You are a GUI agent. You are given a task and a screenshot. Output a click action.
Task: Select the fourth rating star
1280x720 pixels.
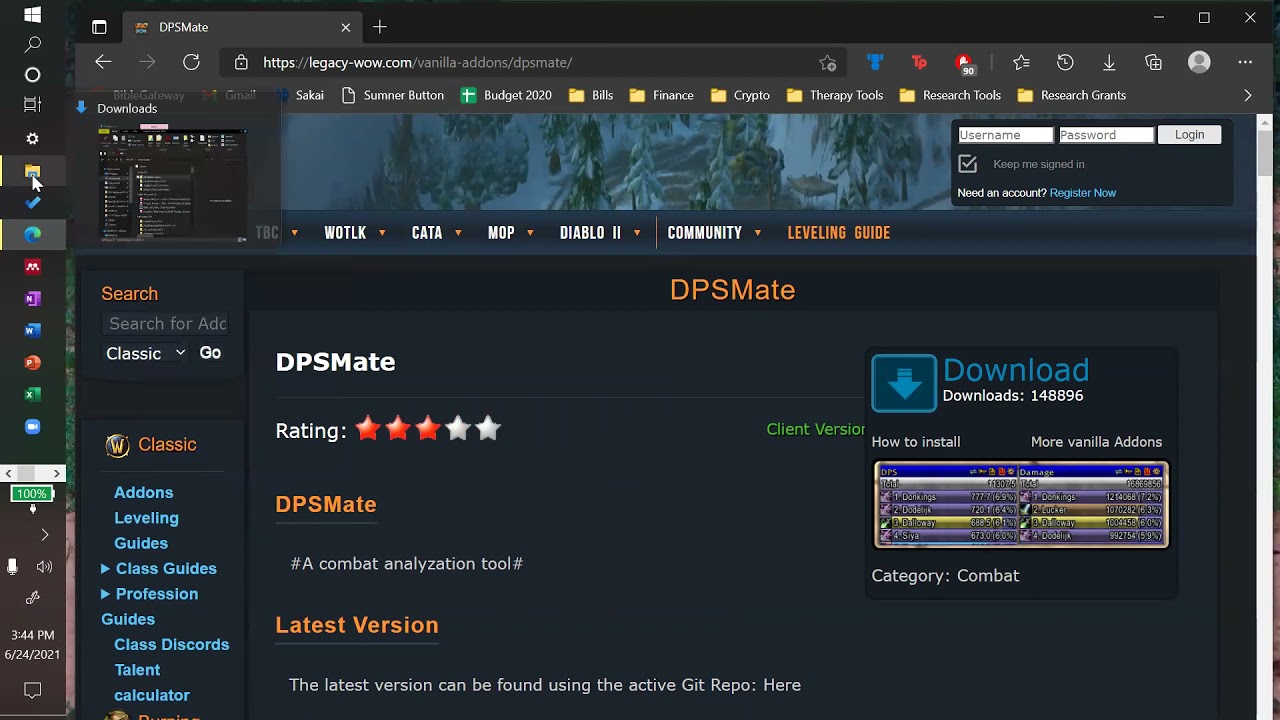[x=458, y=429]
